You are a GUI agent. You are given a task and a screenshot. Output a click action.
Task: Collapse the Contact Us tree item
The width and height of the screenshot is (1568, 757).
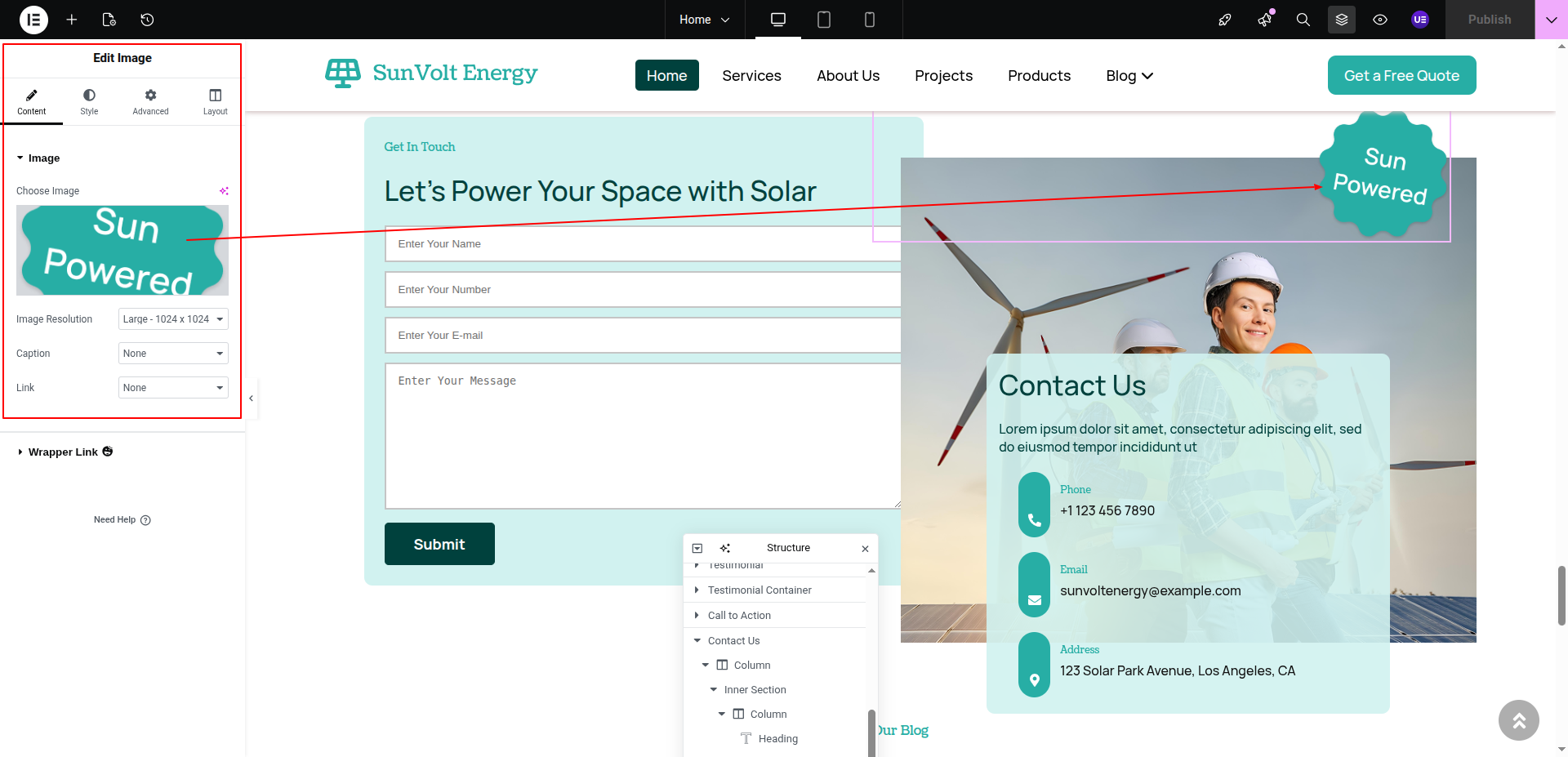(x=697, y=641)
